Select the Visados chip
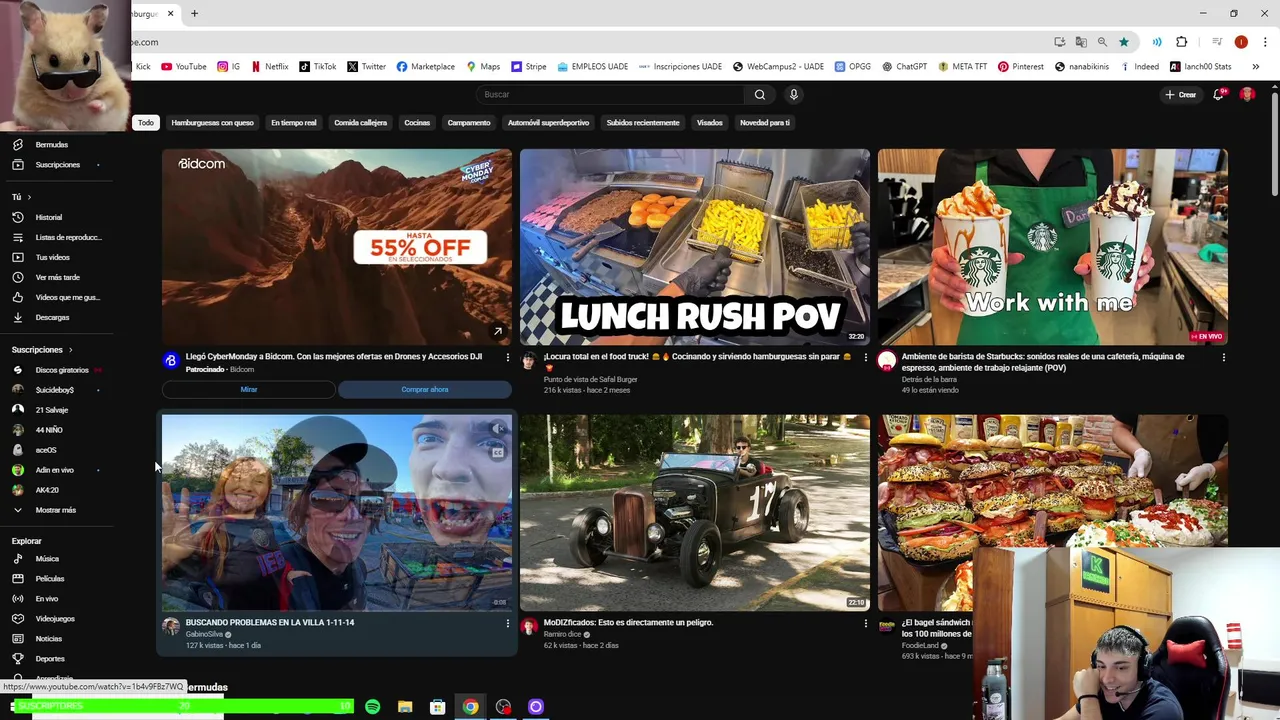The image size is (1280, 720). (x=710, y=123)
